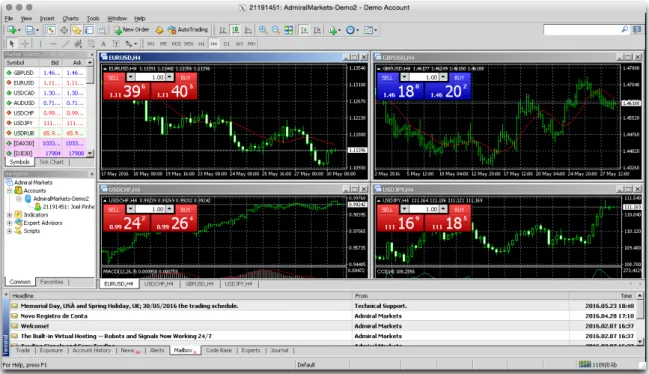Tile the chart windows
The height and width of the screenshot is (374, 649).
pos(288,30)
